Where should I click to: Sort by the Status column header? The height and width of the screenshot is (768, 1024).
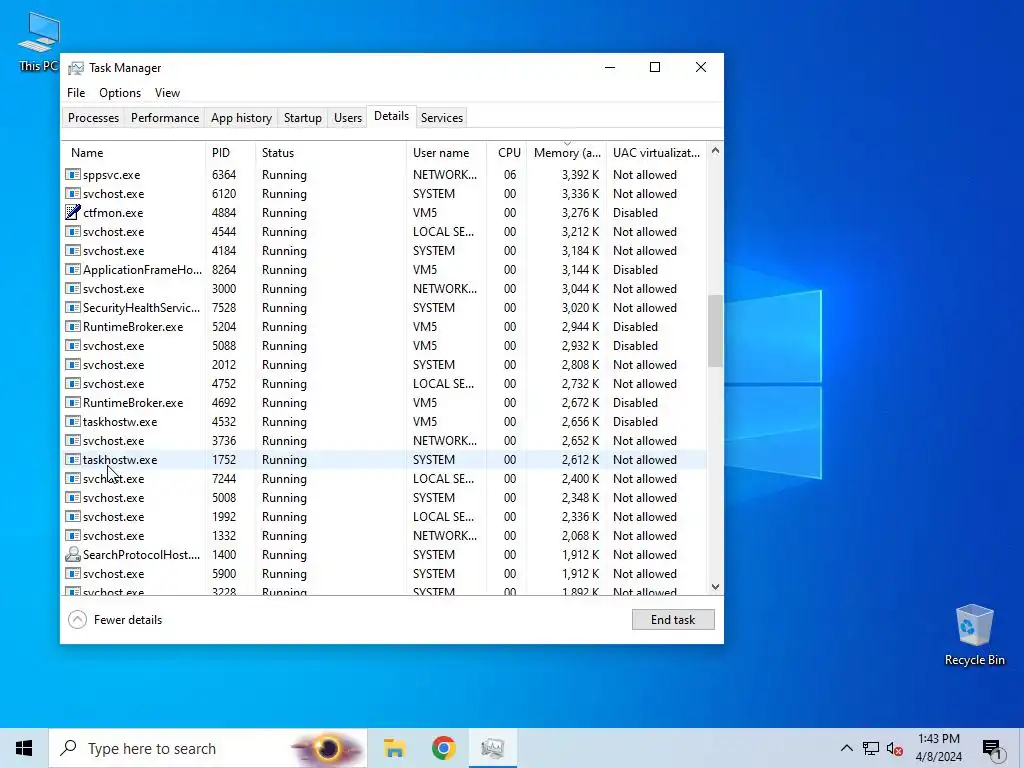pyautogui.click(x=331, y=153)
